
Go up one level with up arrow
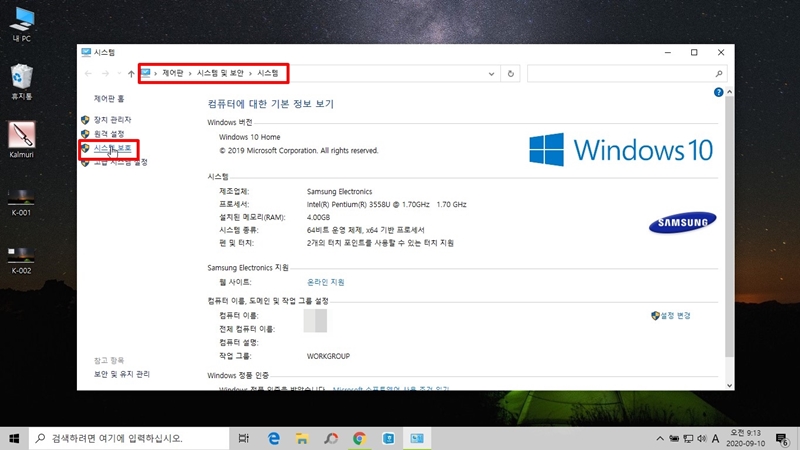(x=131, y=73)
